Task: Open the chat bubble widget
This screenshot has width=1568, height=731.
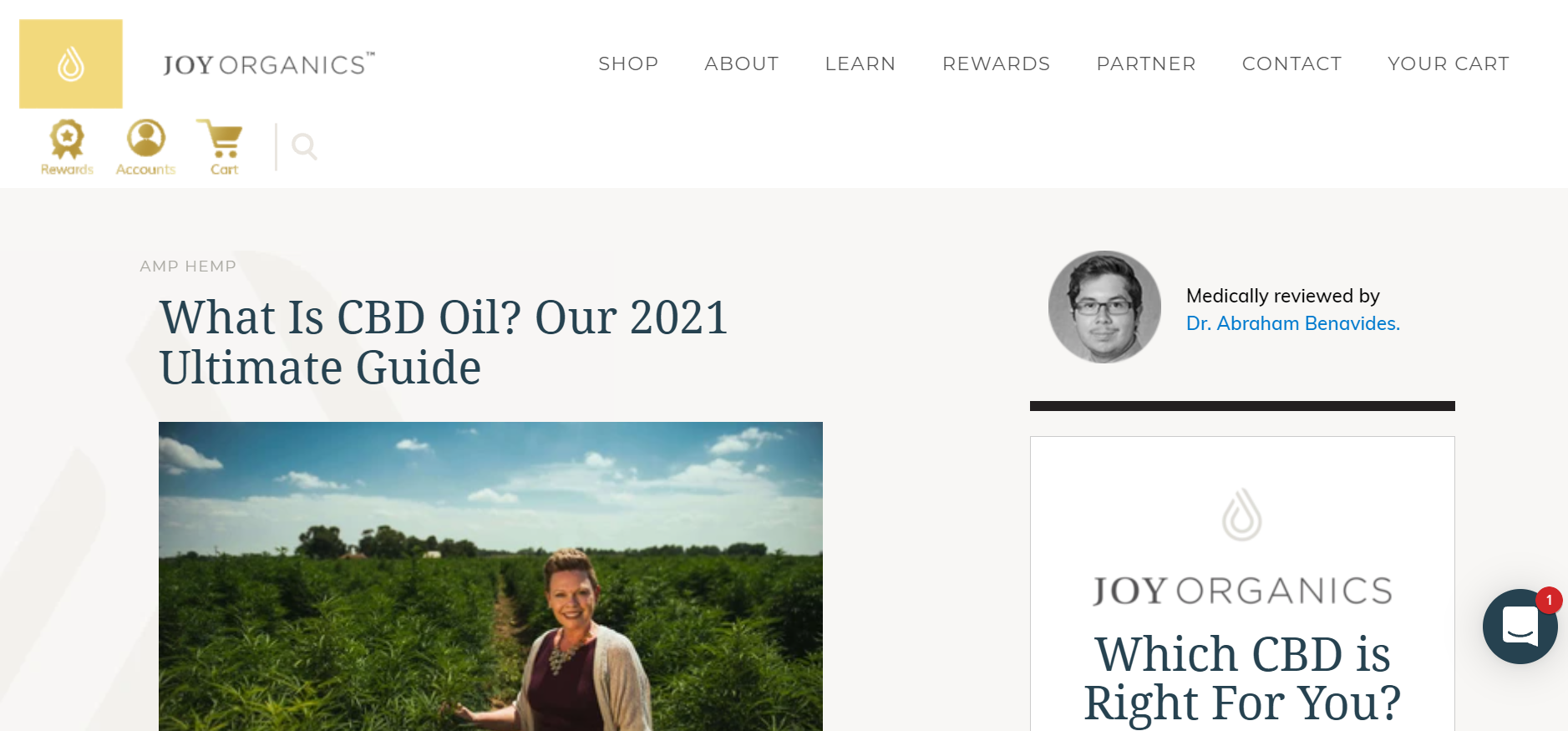Action: coord(1520,627)
